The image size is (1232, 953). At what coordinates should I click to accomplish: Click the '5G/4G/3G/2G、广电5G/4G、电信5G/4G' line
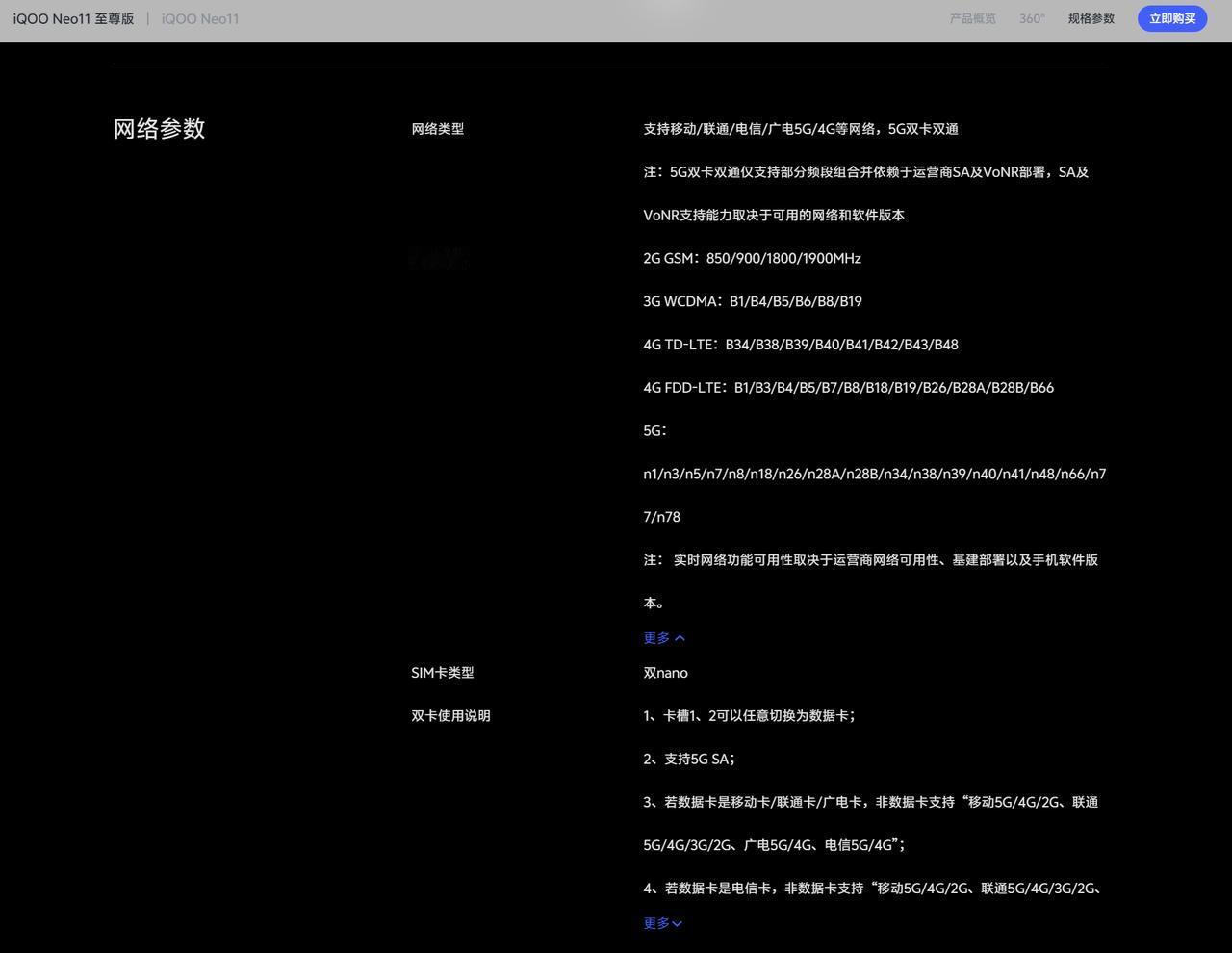click(774, 845)
